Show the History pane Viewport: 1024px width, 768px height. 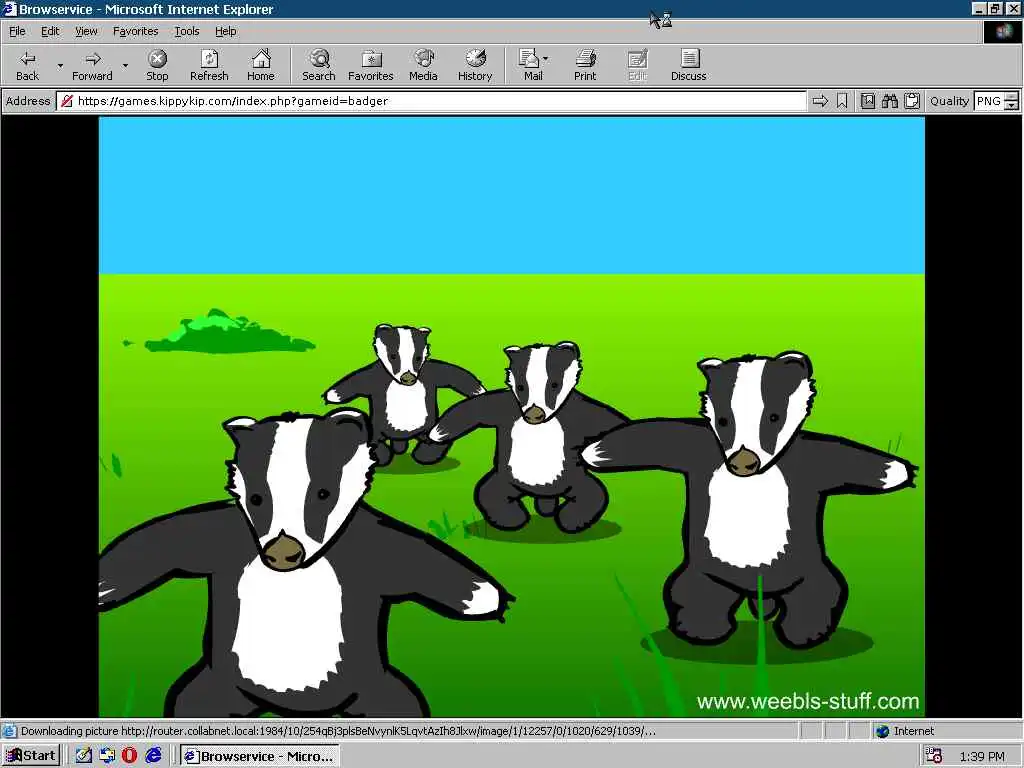[x=475, y=65]
